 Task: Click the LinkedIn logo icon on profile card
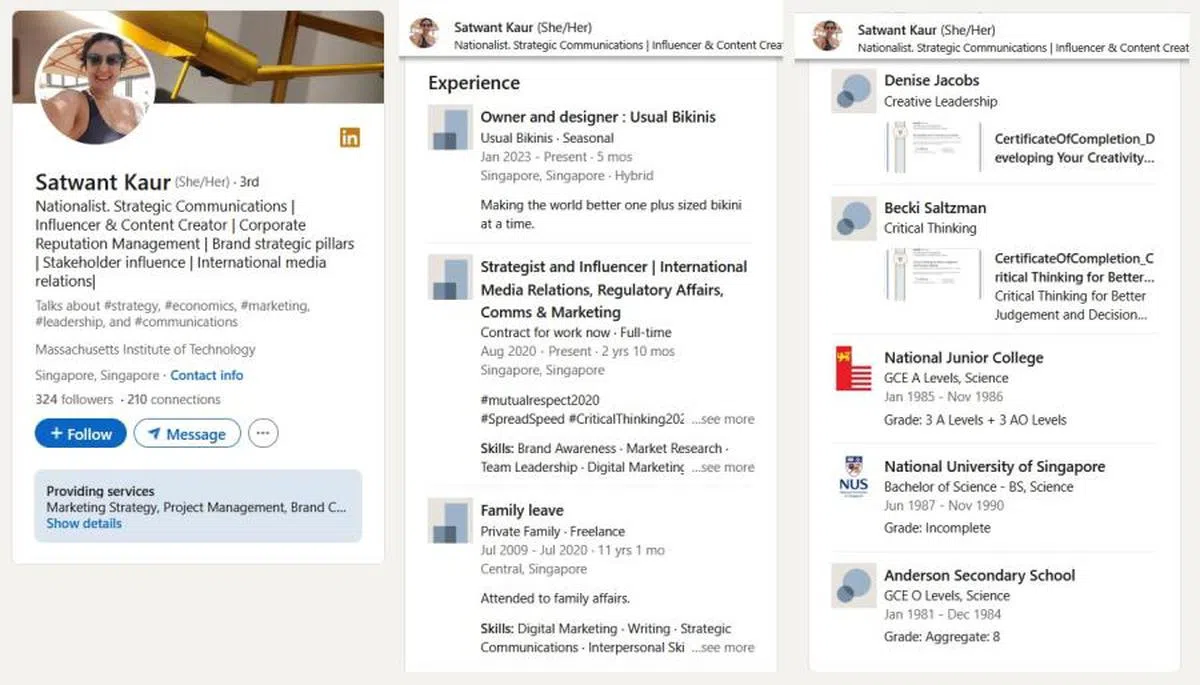coord(349,138)
